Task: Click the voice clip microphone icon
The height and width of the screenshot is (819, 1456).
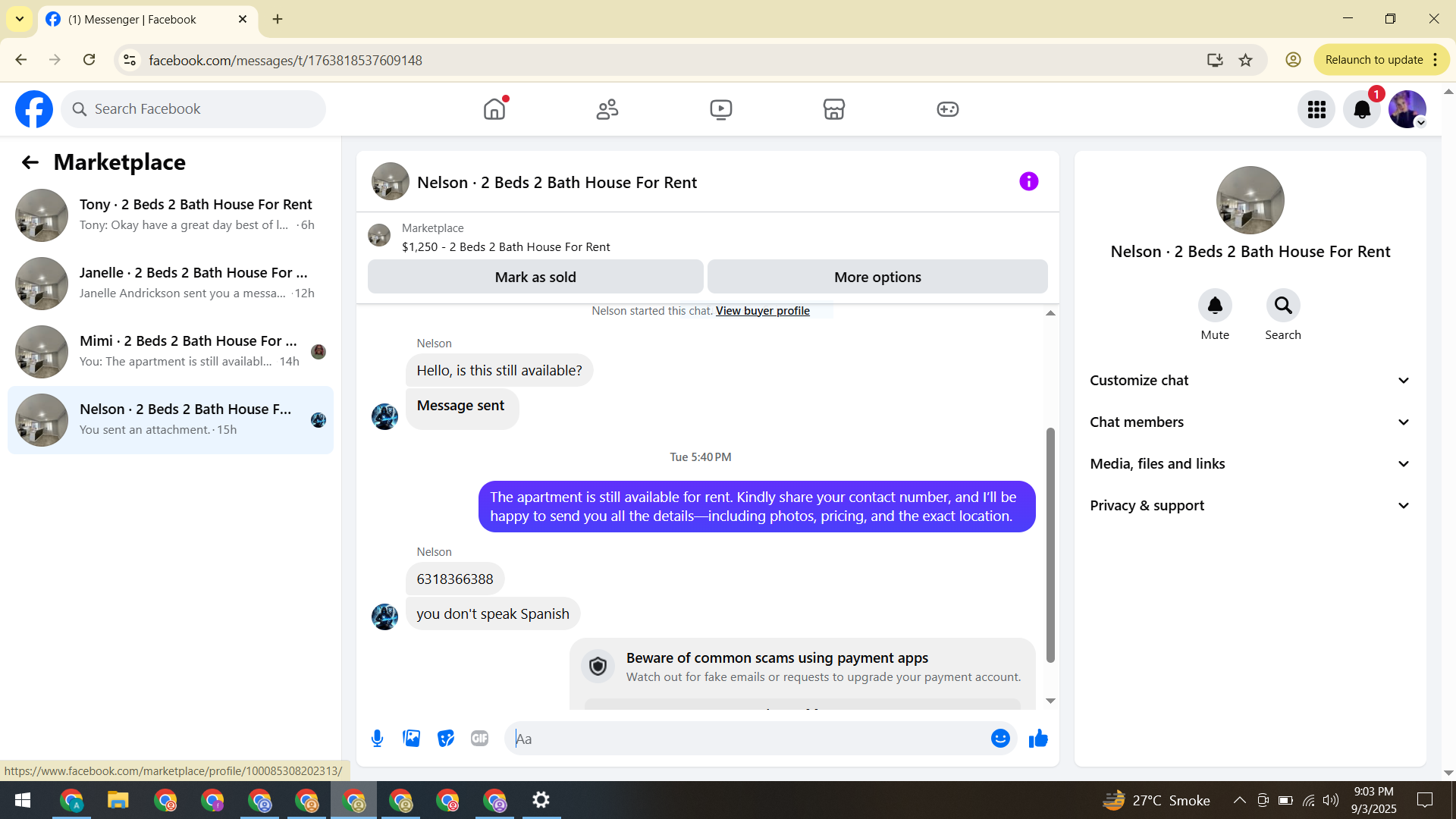Action: (x=378, y=739)
